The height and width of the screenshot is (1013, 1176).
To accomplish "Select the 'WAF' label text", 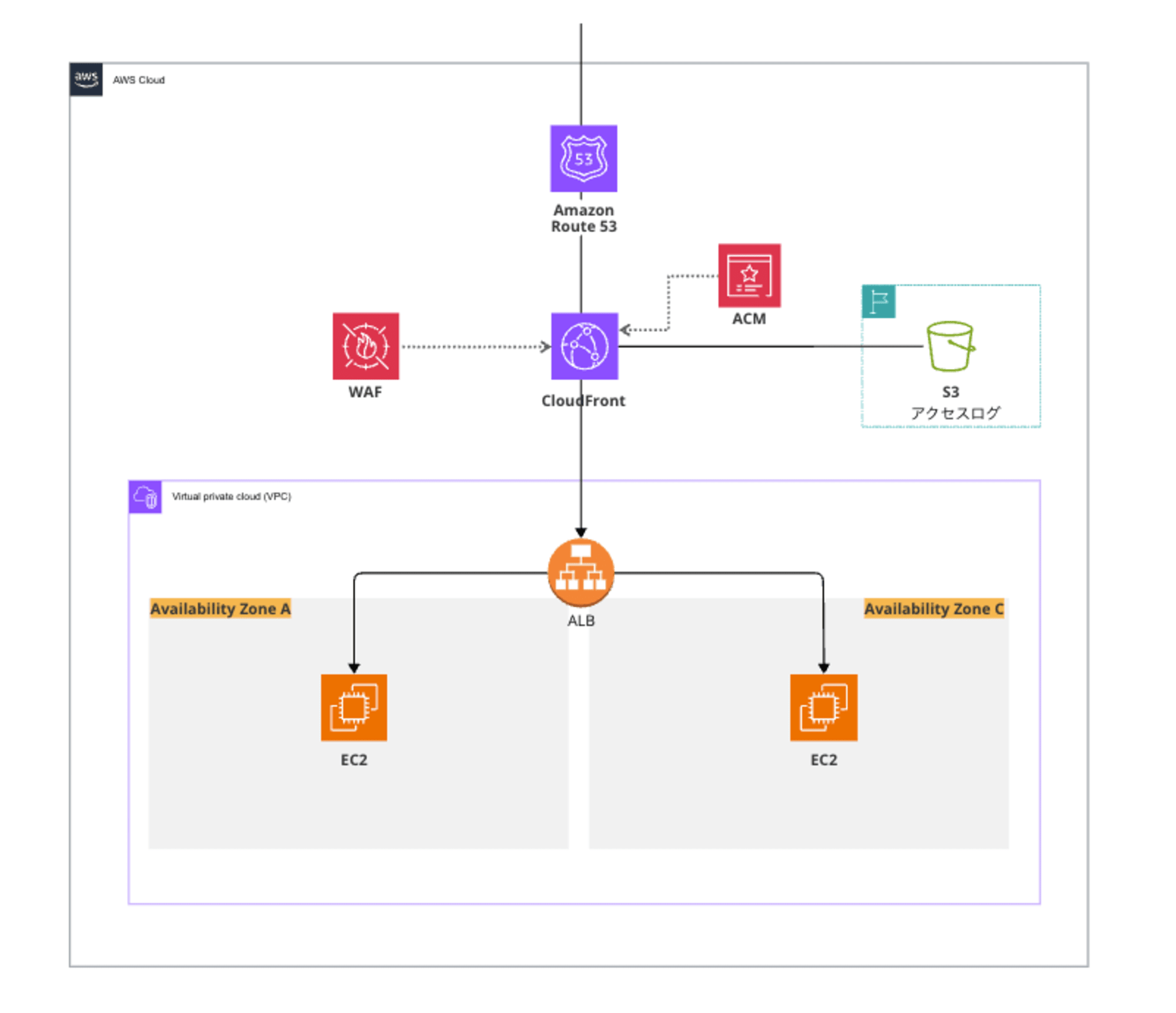I will point(365,392).
